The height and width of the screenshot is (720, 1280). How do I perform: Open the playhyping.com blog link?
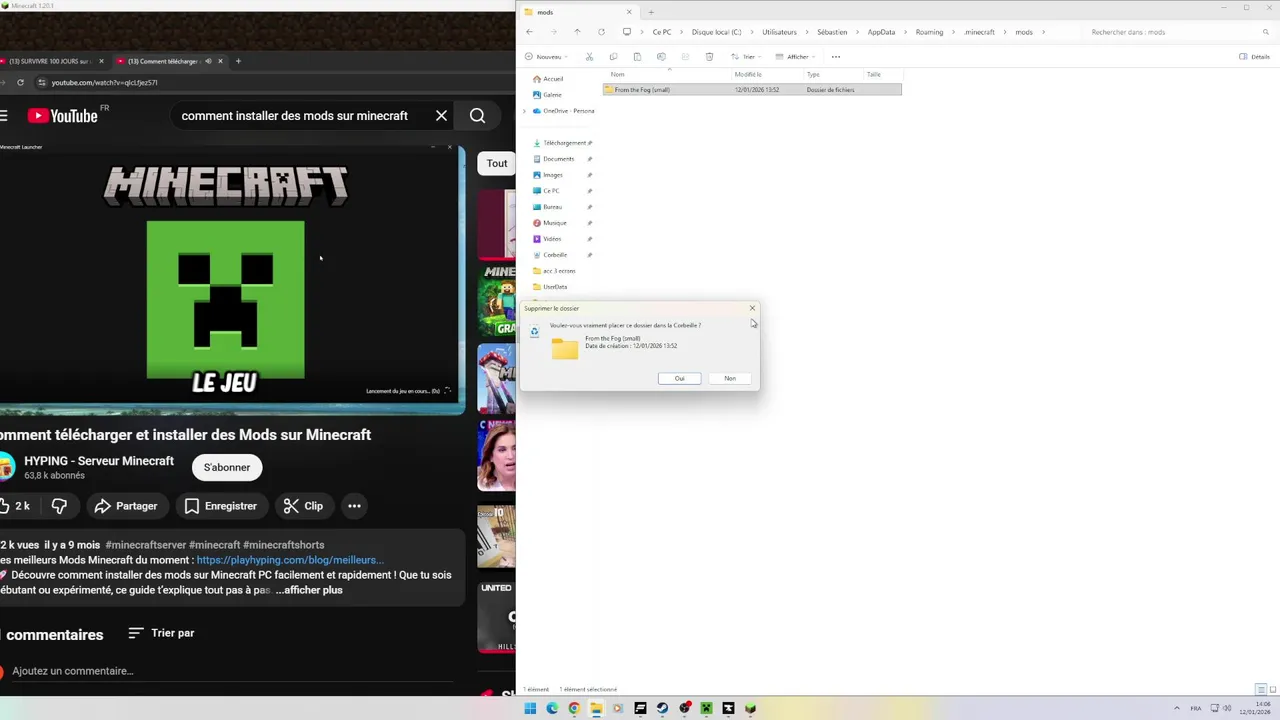pyautogui.click(x=290, y=560)
